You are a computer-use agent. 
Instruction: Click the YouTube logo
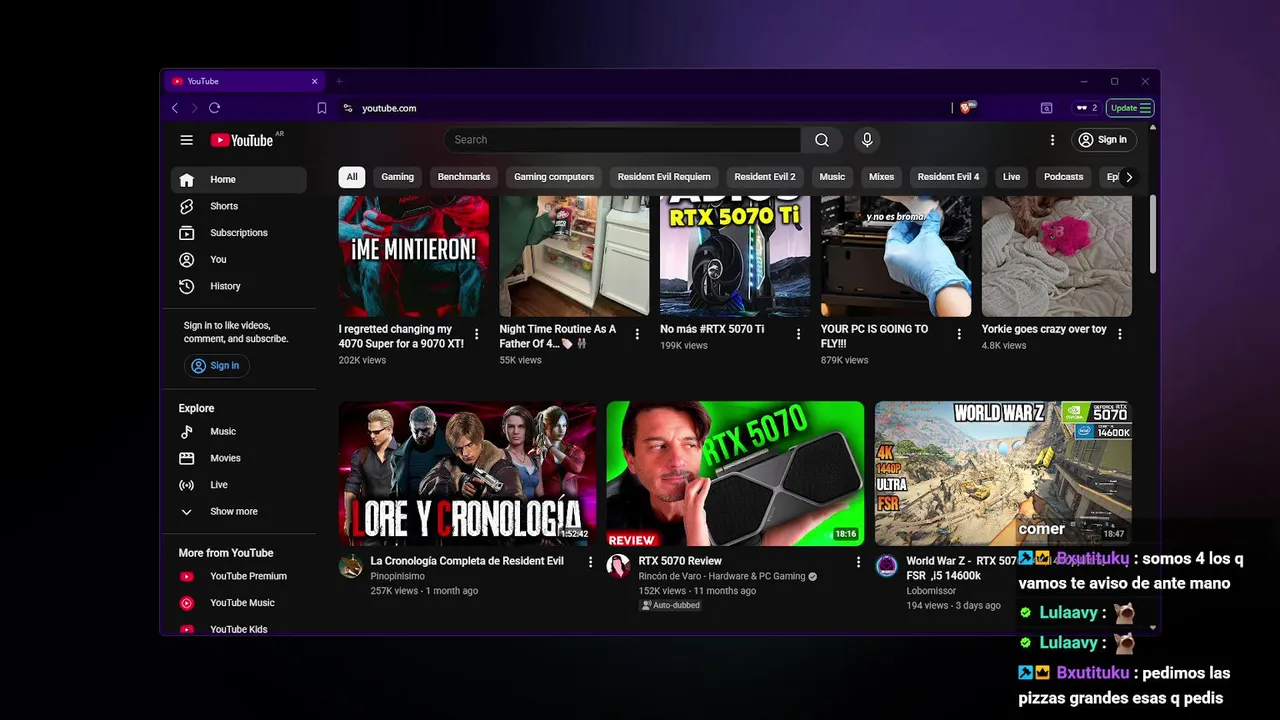click(x=242, y=140)
